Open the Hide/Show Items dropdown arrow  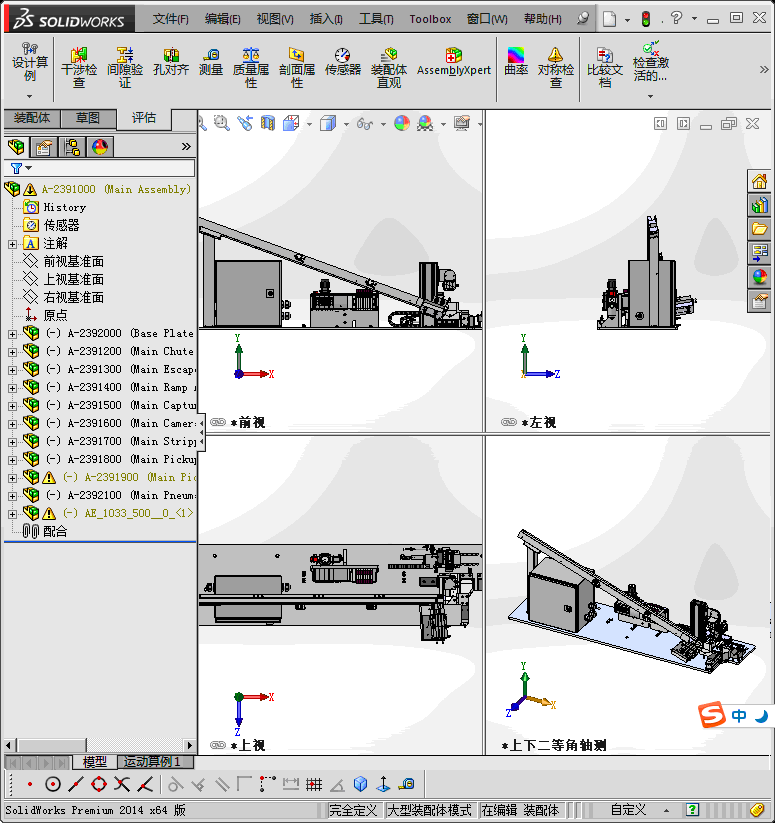pos(383,124)
